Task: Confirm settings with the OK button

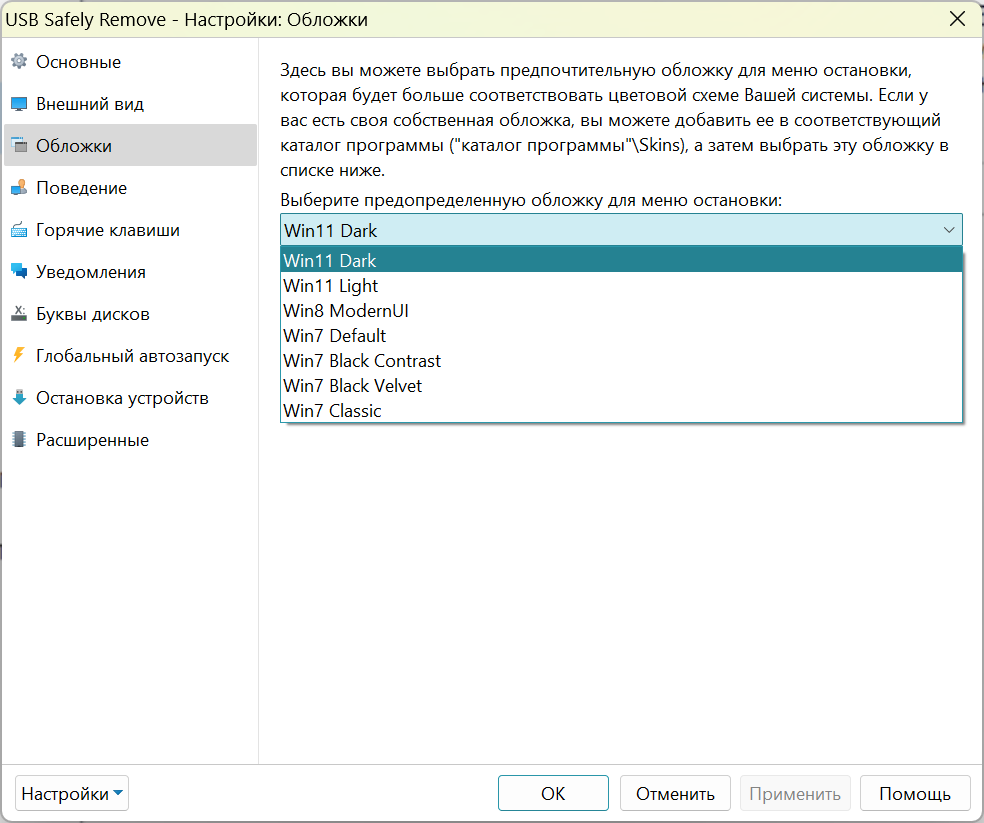Action: point(553,793)
